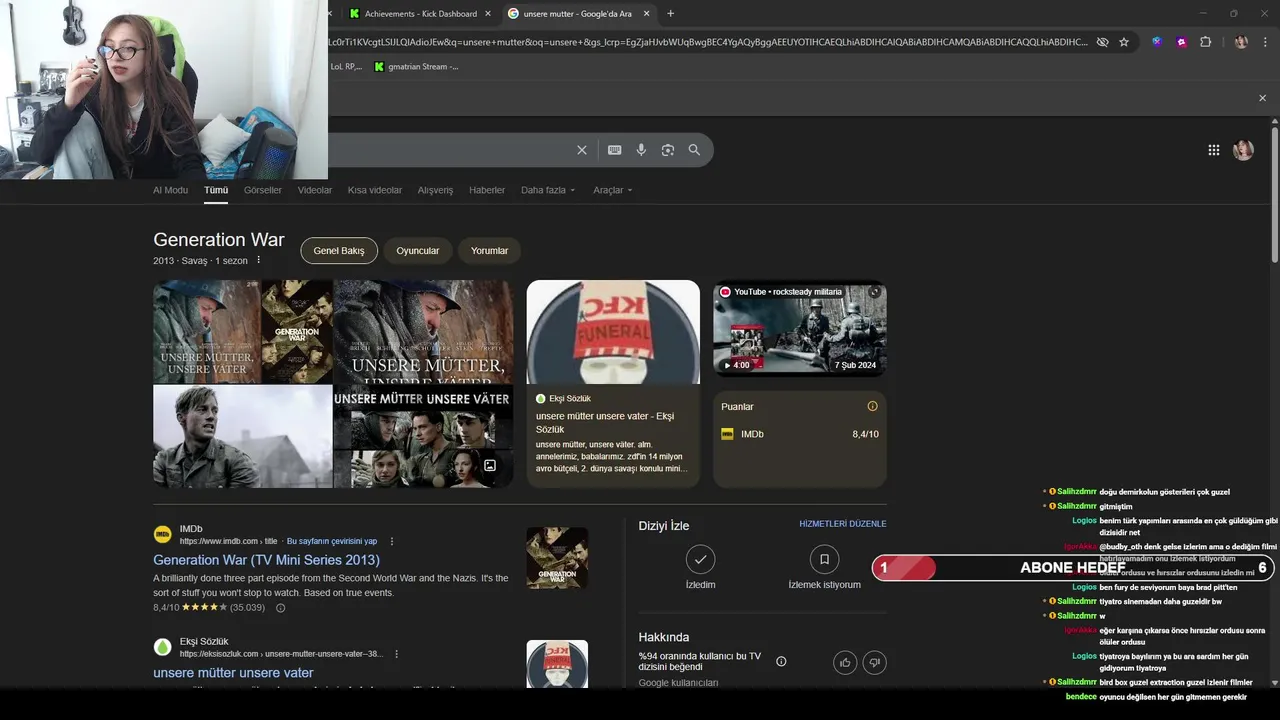This screenshot has width=1280, height=720.
Task: Open the Google apps grid
Action: [x=1214, y=150]
